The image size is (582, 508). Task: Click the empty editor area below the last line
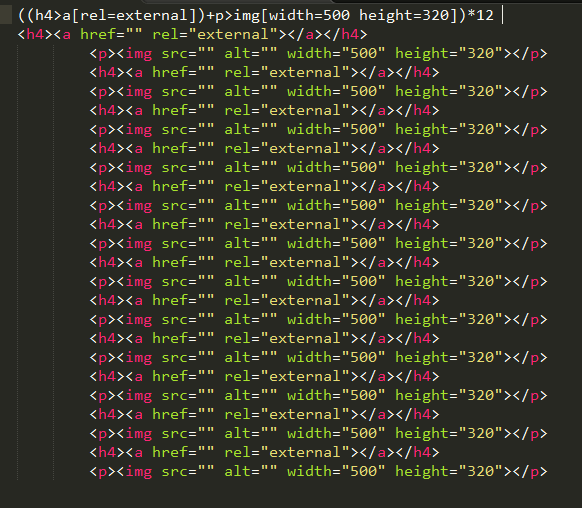tap(291, 495)
